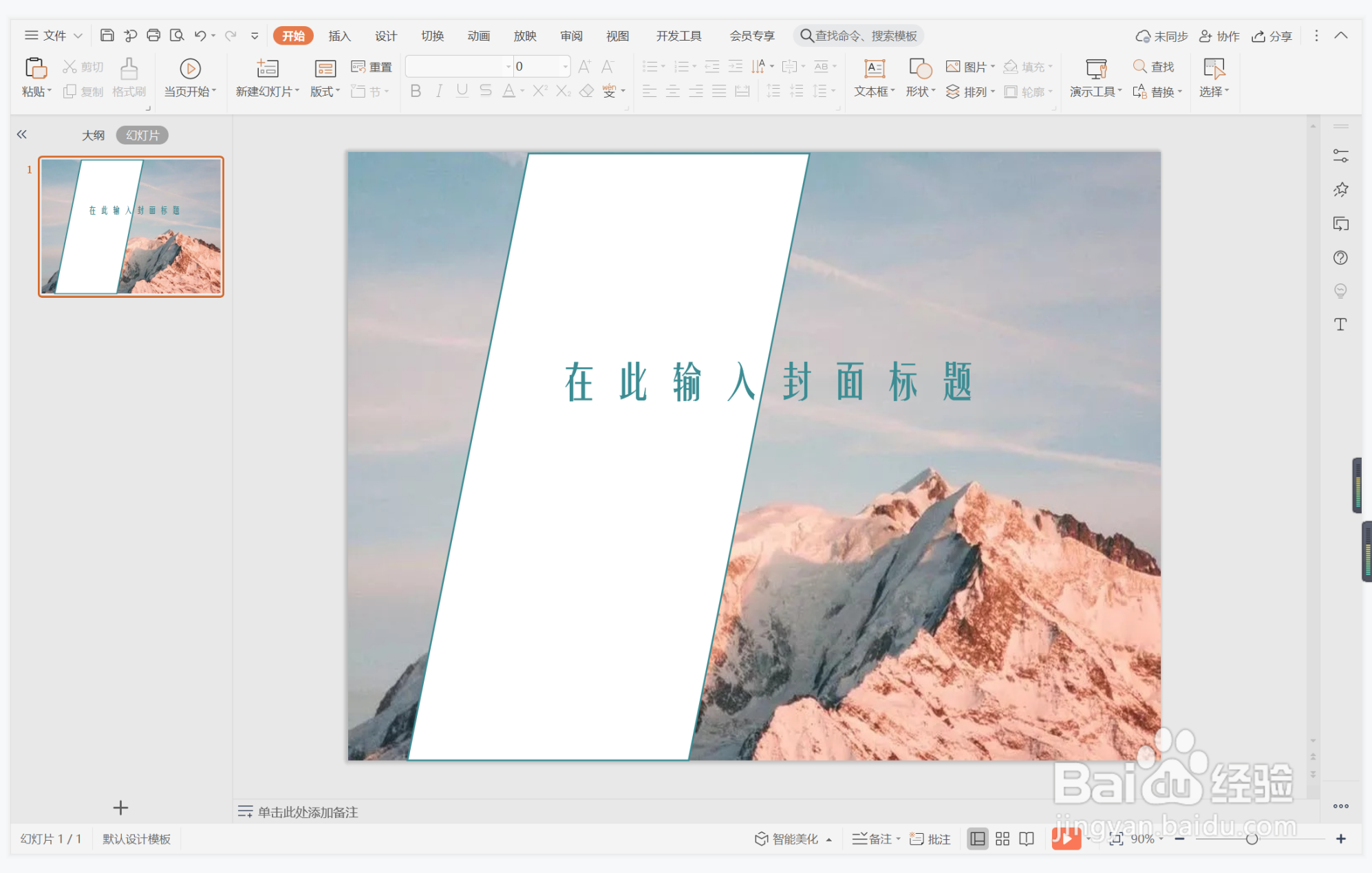Switch to the 插入 Insert tab

tap(339, 36)
